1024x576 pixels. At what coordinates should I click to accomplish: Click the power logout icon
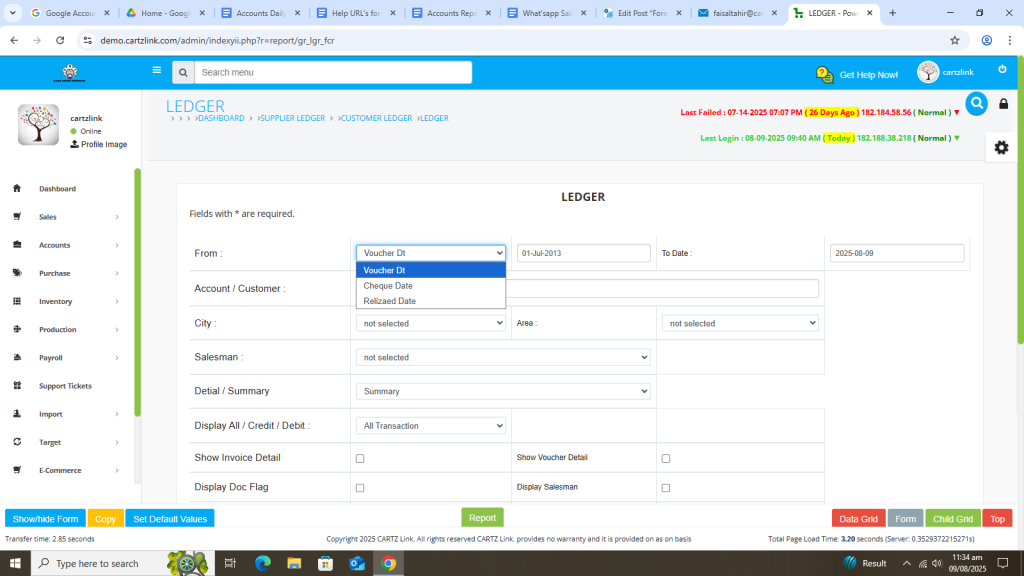click(1002, 69)
